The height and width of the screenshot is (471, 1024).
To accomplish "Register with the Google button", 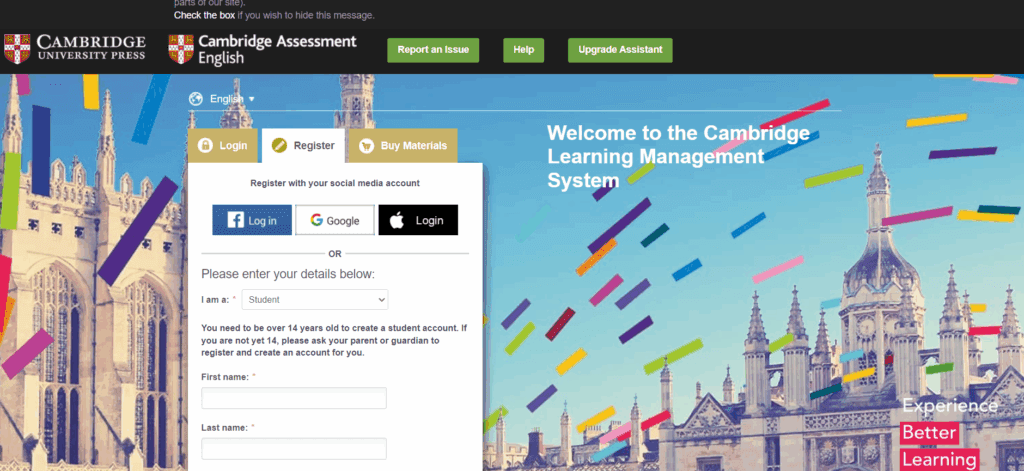I will tap(335, 220).
